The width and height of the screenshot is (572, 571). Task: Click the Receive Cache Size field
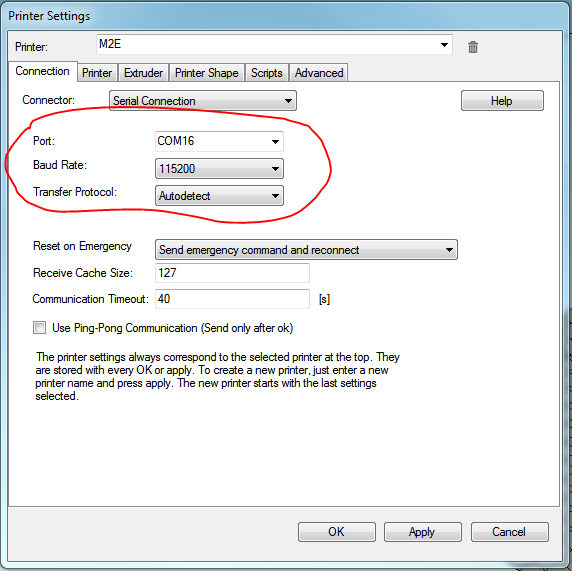click(232, 273)
